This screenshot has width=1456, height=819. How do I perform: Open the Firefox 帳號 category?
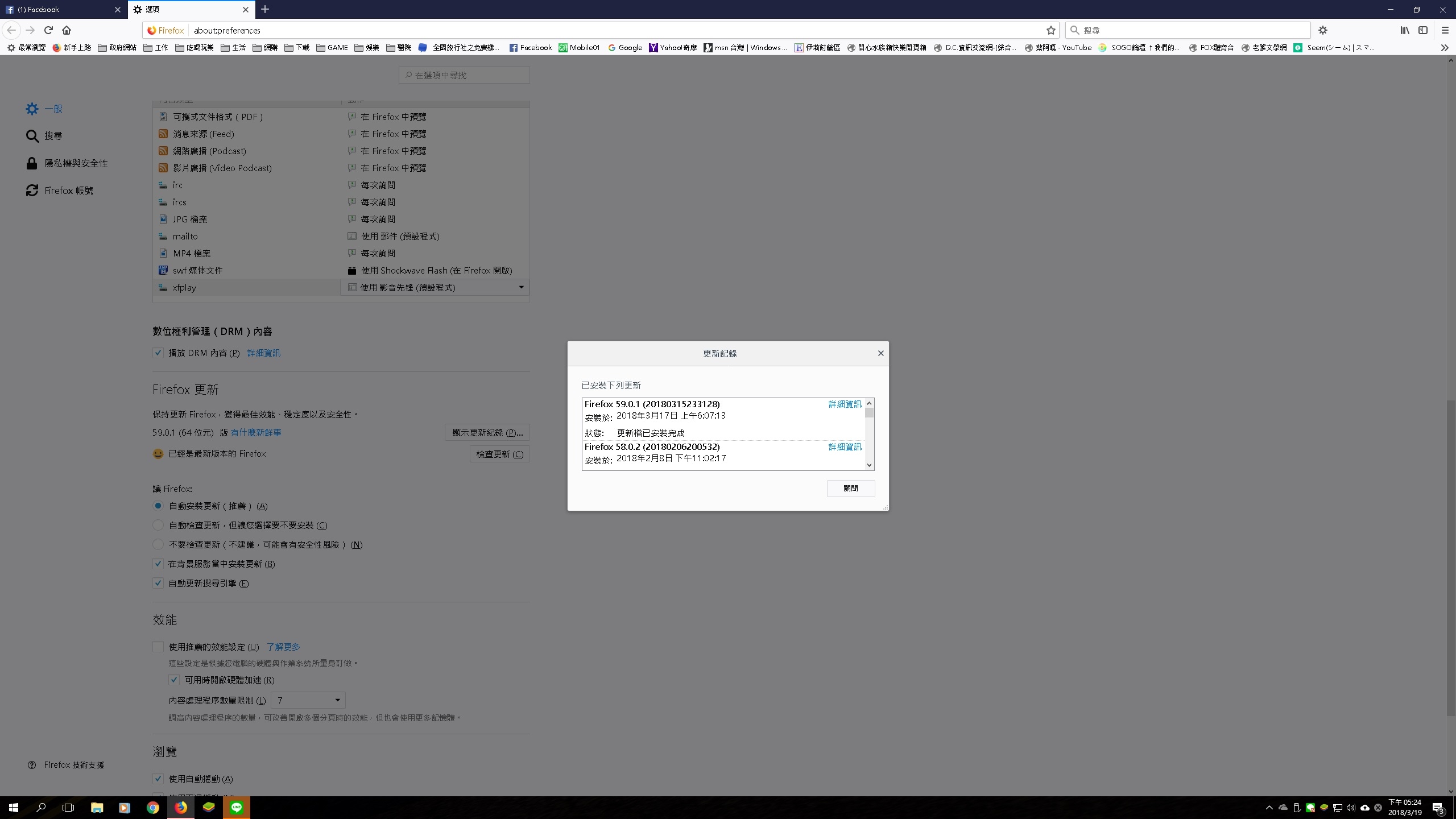pyautogui.click(x=60, y=191)
